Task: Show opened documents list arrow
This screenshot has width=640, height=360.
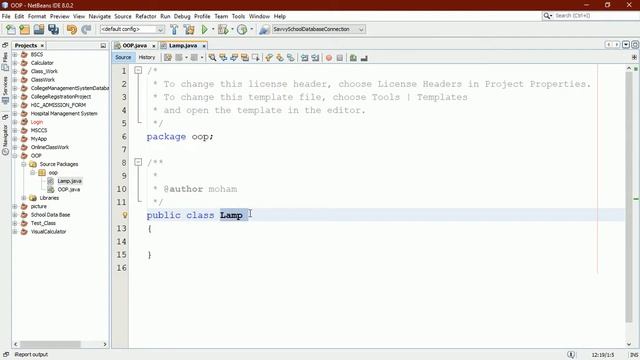Action: point(626,45)
